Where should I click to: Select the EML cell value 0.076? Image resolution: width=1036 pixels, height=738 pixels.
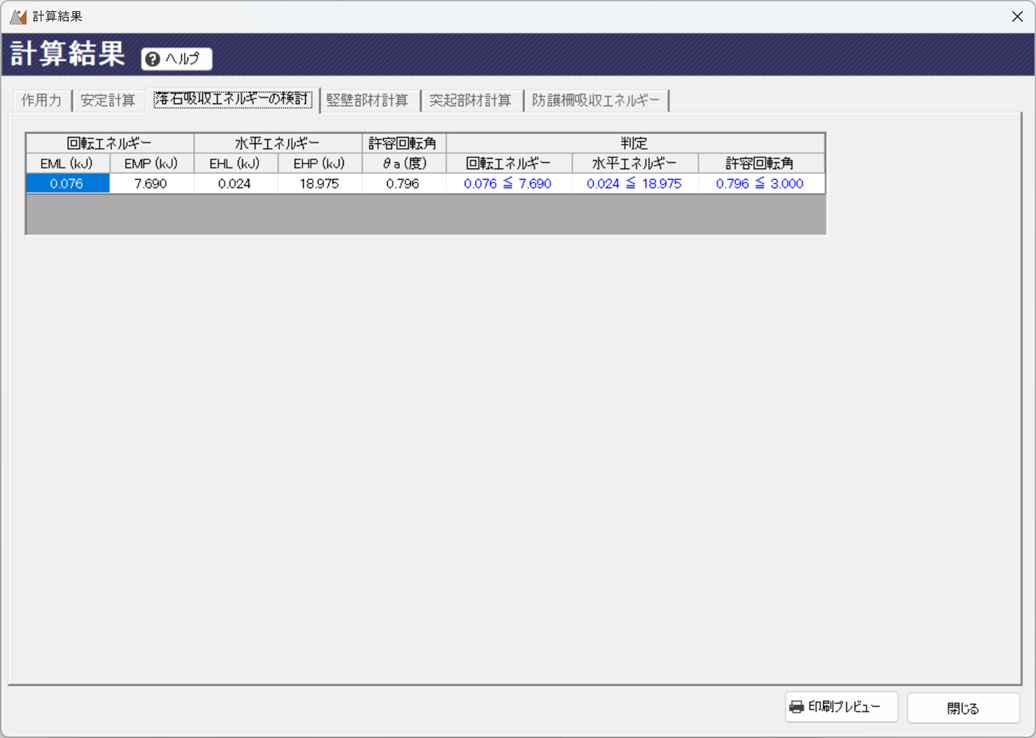pyautogui.click(x=67, y=184)
